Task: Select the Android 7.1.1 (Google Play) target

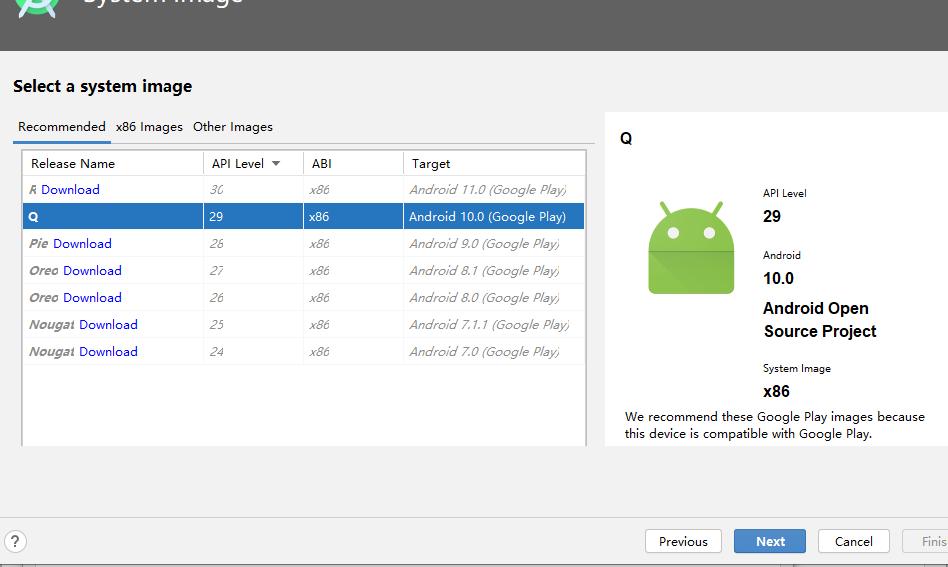Action: pyautogui.click(x=490, y=325)
